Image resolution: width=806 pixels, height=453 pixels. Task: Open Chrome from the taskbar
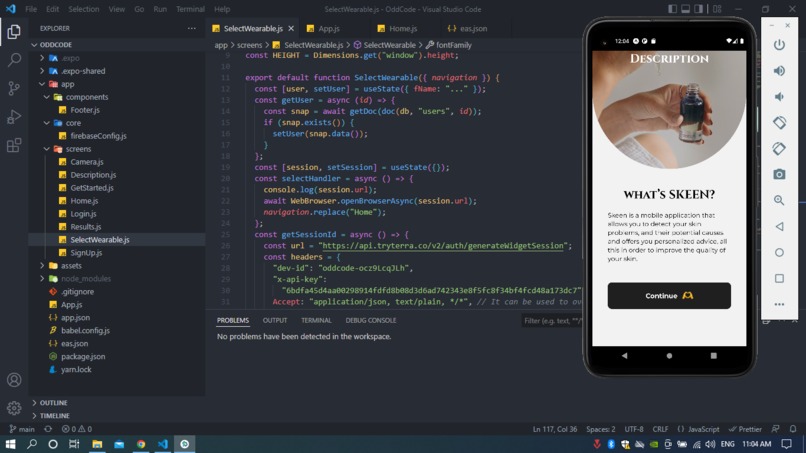(141, 444)
